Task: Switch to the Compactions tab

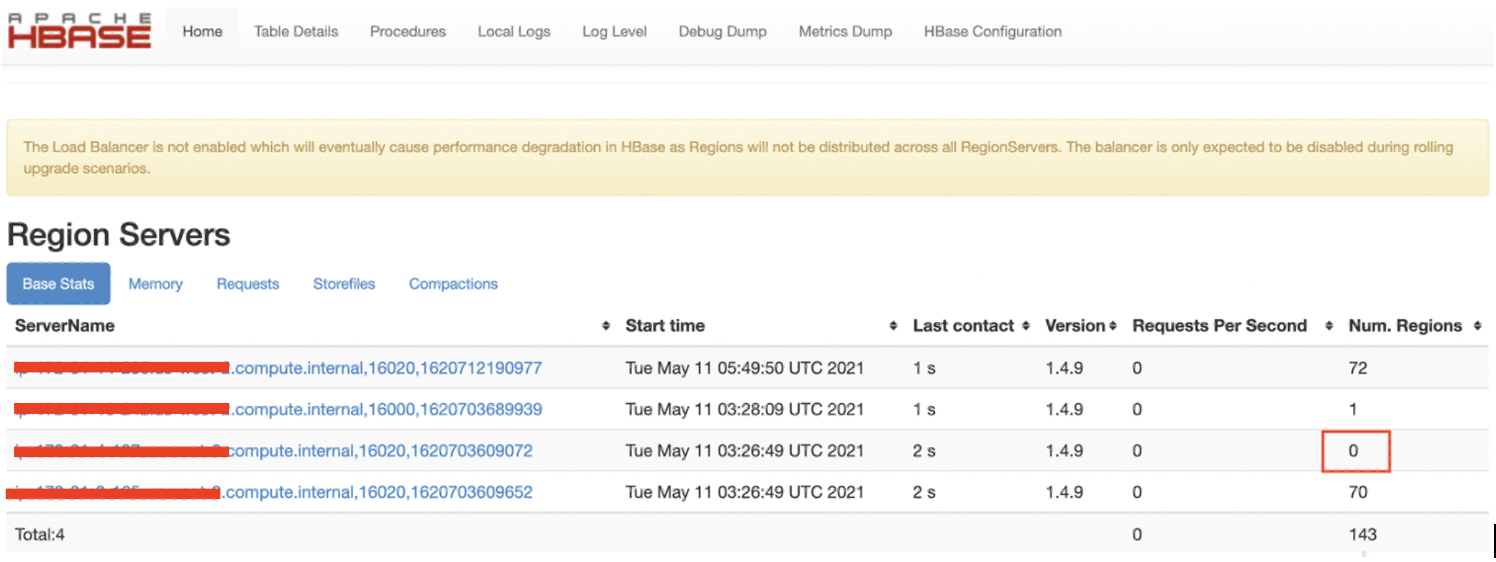Action: (453, 284)
